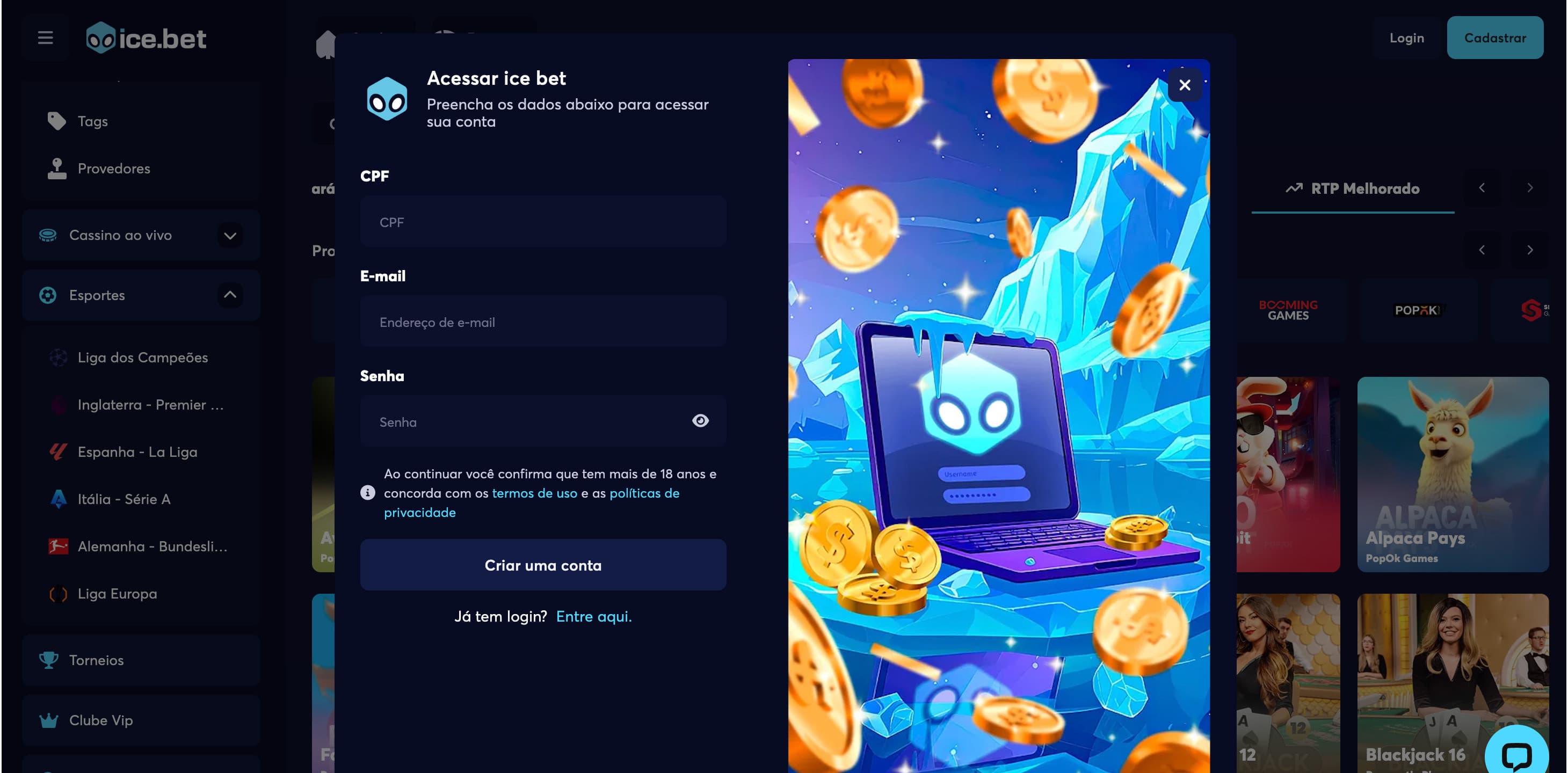Click the Criar uma conta button
The image size is (1568, 773).
543,565
